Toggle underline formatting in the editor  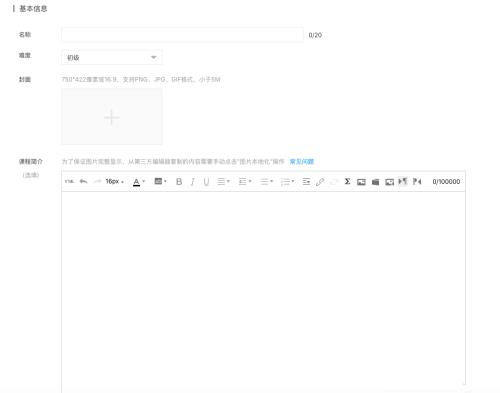click(x=206, y=182)
